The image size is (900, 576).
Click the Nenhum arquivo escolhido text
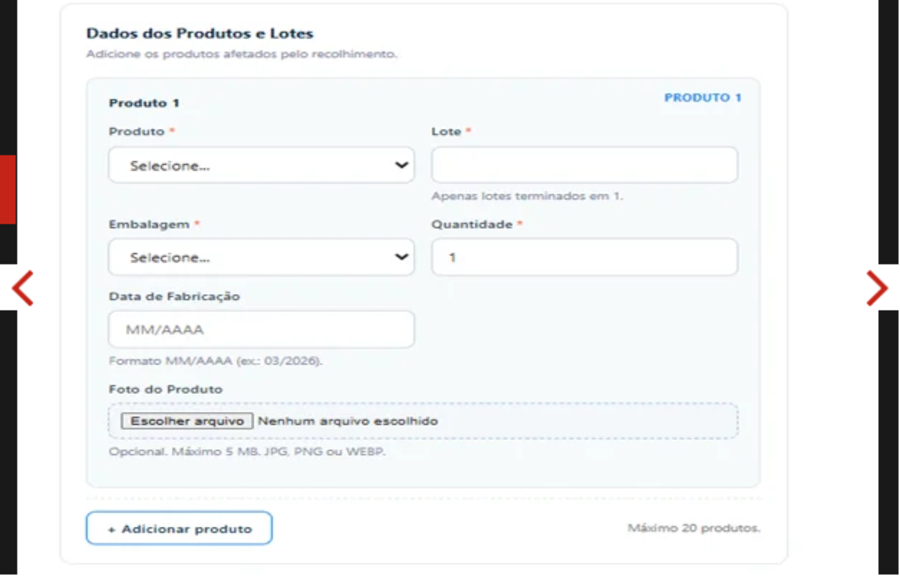click(x=348, y=421)
